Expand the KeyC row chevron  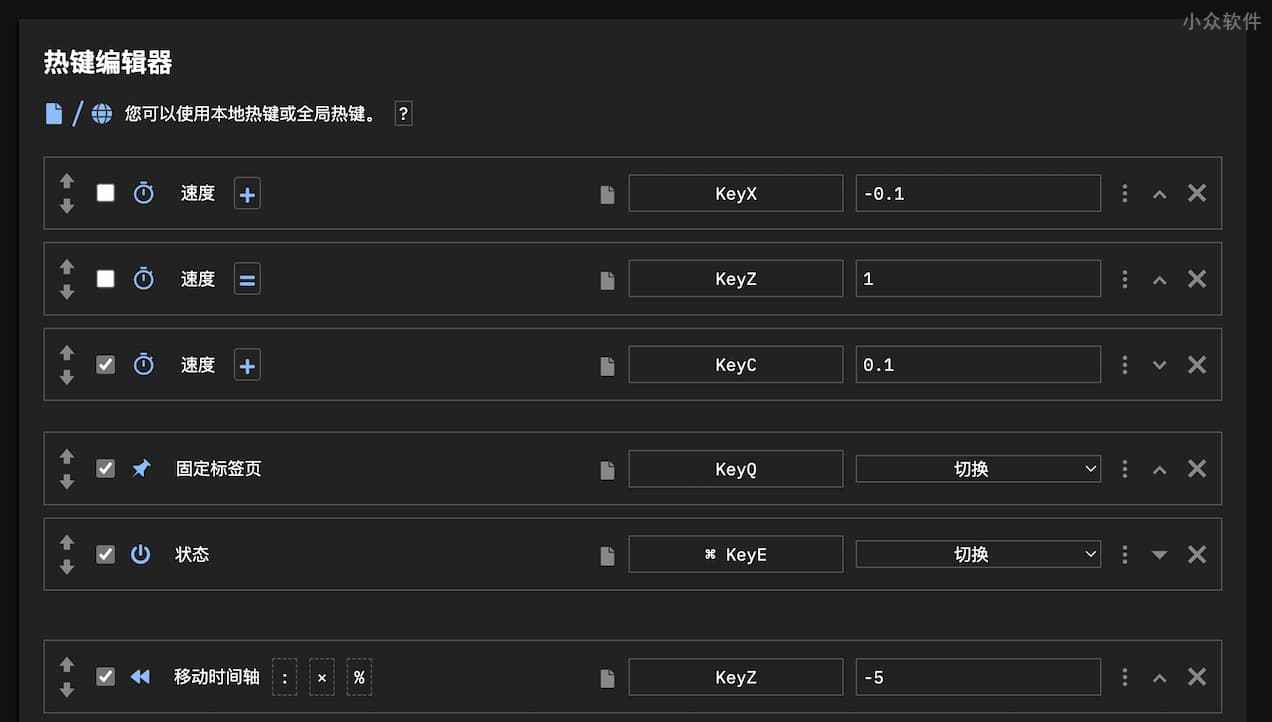1159,365
